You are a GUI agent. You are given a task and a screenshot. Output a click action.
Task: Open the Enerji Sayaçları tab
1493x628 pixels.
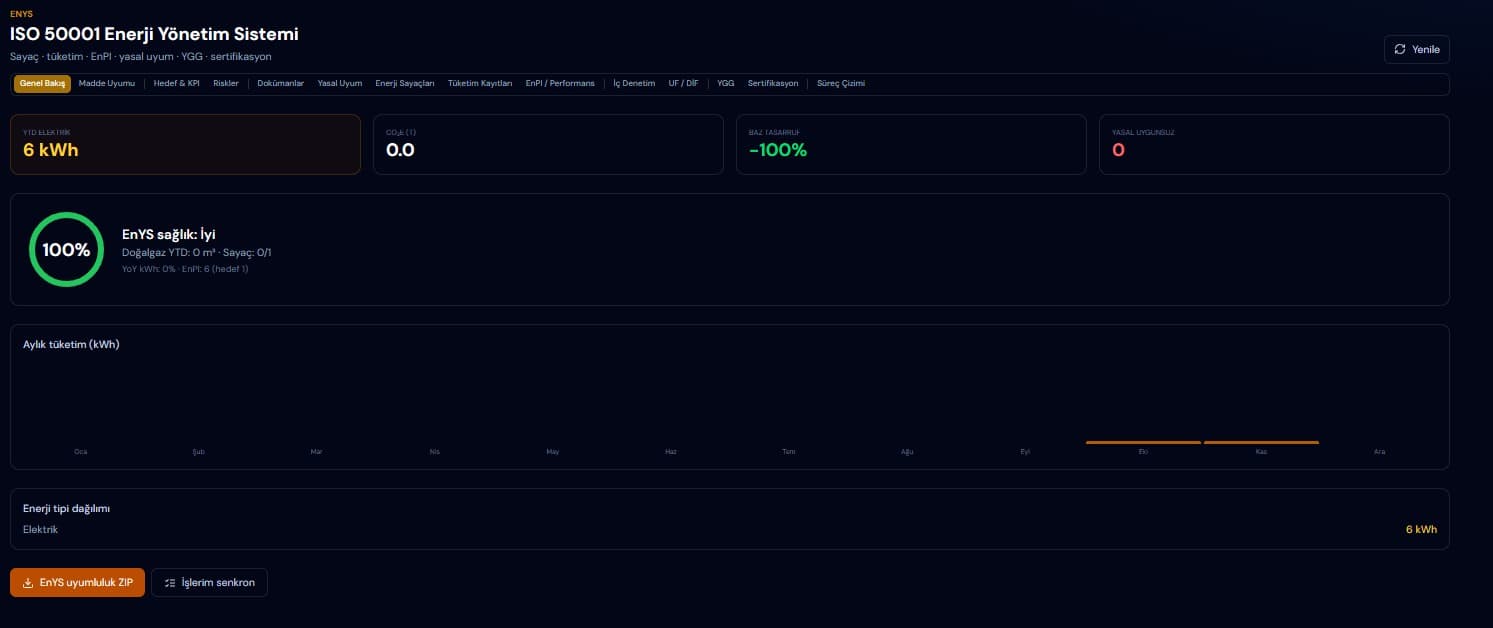(x=405, y=83)
